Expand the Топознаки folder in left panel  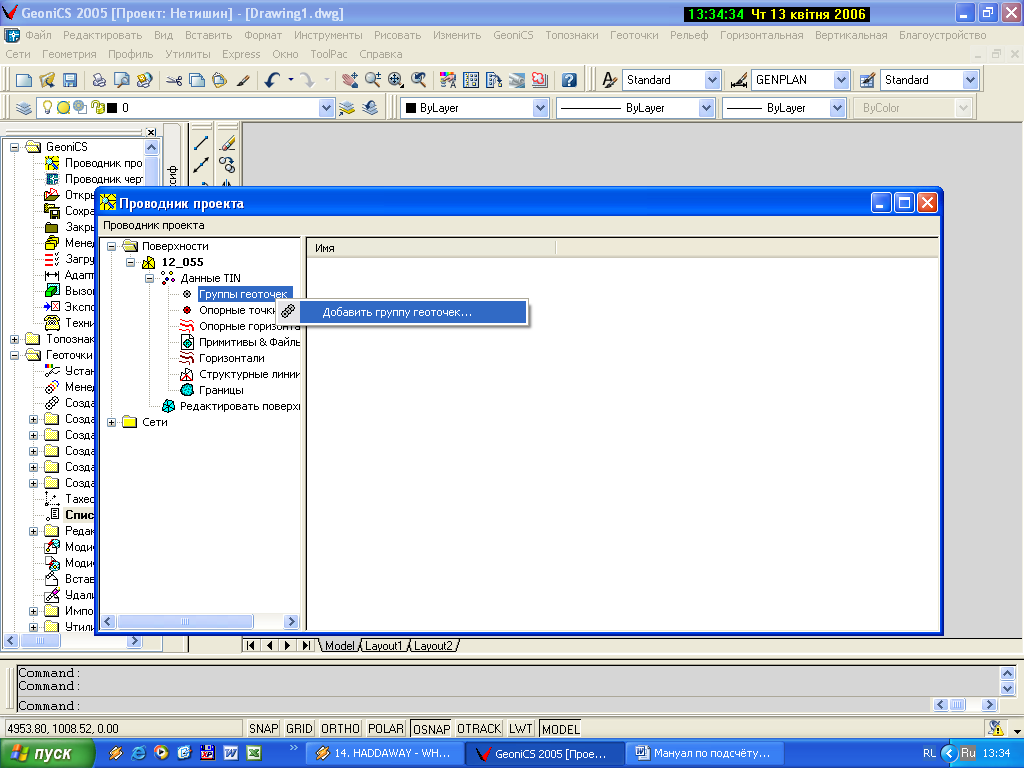pos(14,339)
